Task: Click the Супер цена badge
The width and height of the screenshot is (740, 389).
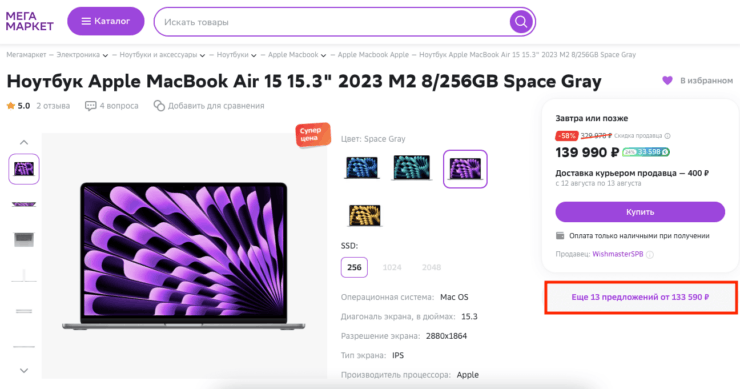Action: (x=313, y=135)
